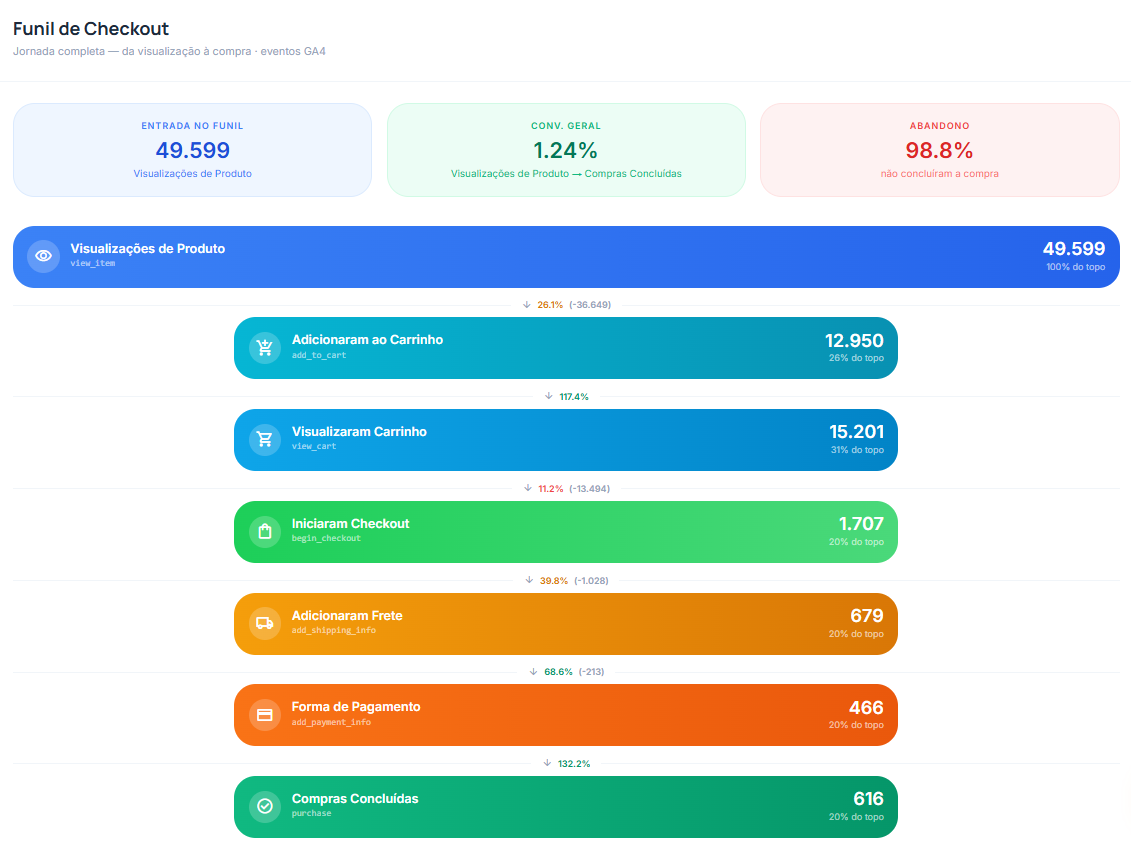Viewport: 1131px width, 849px height.
Task: Click the add_payment_info event name
Action: click(331, 722)
